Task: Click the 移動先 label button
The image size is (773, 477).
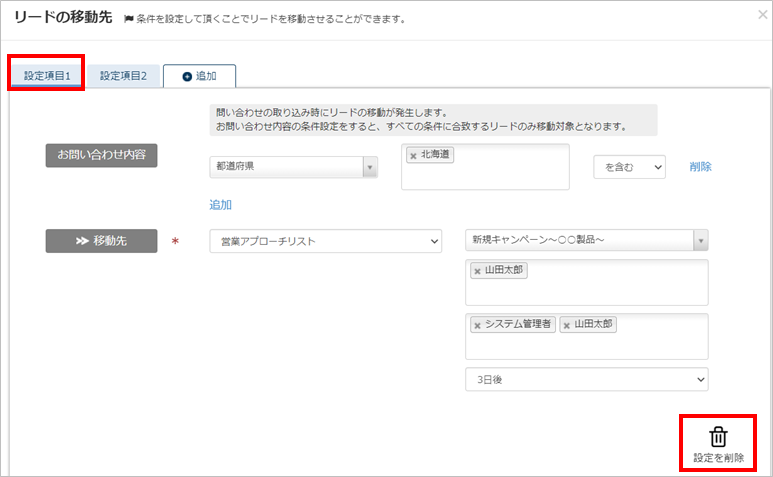Action: (x=101, y=242)
